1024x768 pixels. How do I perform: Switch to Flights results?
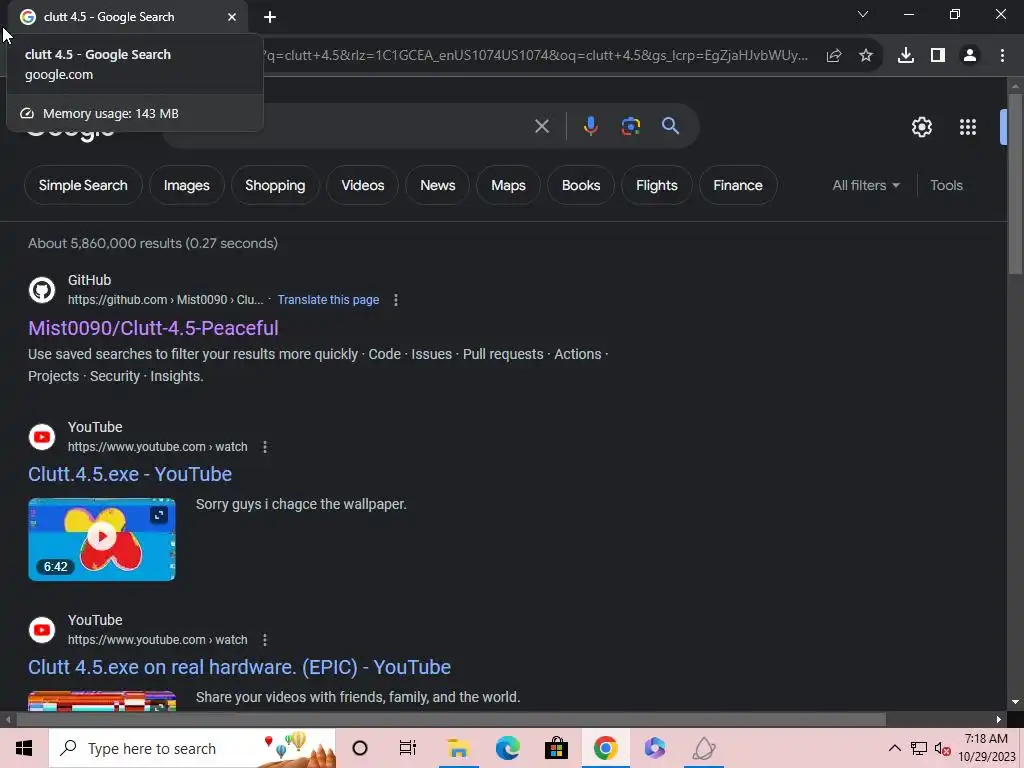click(656, 185)
